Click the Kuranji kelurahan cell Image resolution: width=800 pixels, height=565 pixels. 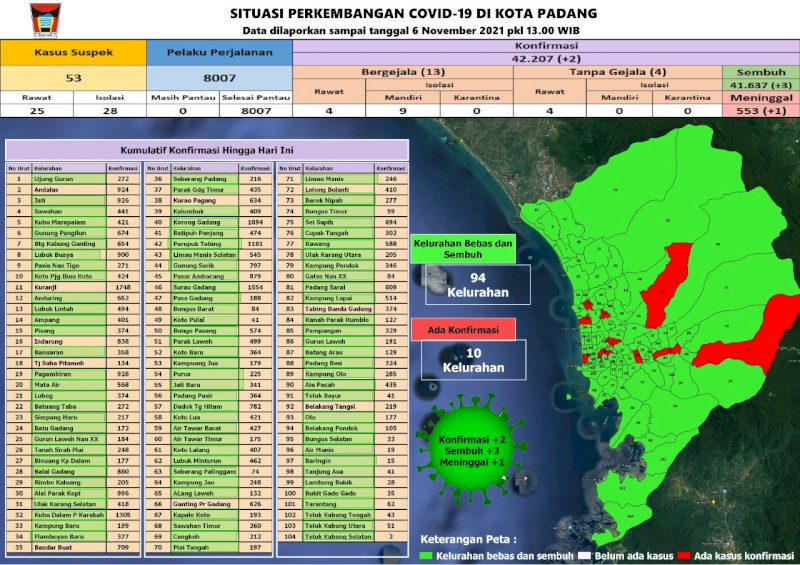coord(69,287)
